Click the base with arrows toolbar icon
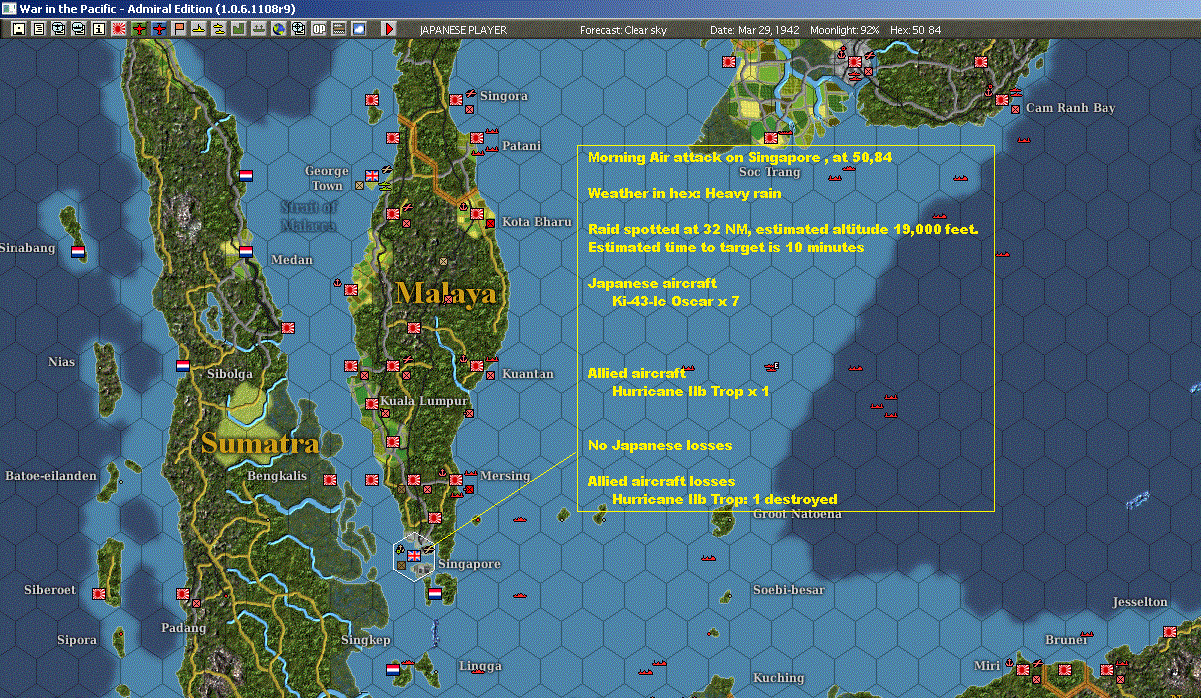Viewport: 1201px width, 698px height. click(258, 29)
